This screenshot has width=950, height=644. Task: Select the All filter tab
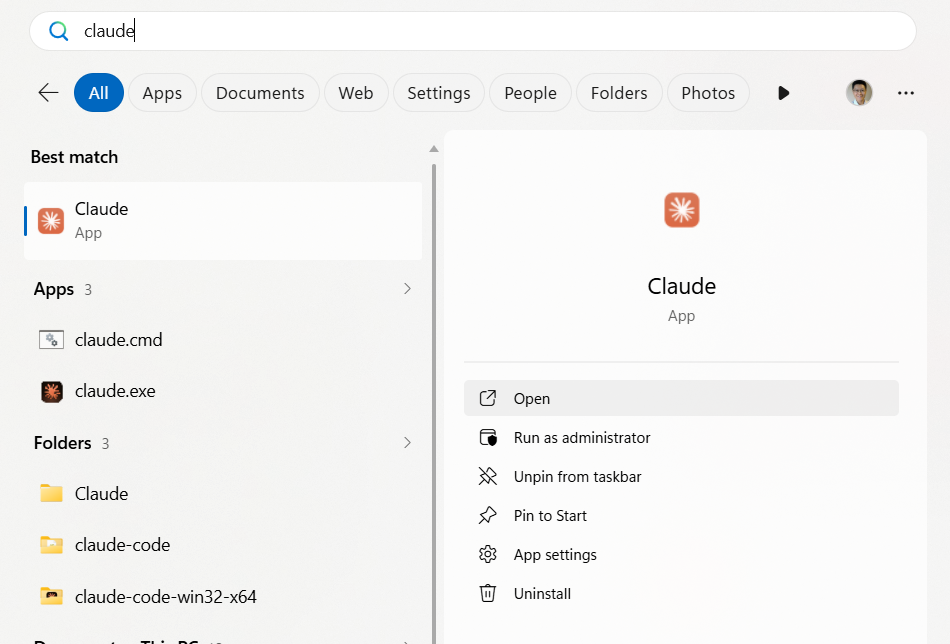pyautogui.click(x=99, y=93)
